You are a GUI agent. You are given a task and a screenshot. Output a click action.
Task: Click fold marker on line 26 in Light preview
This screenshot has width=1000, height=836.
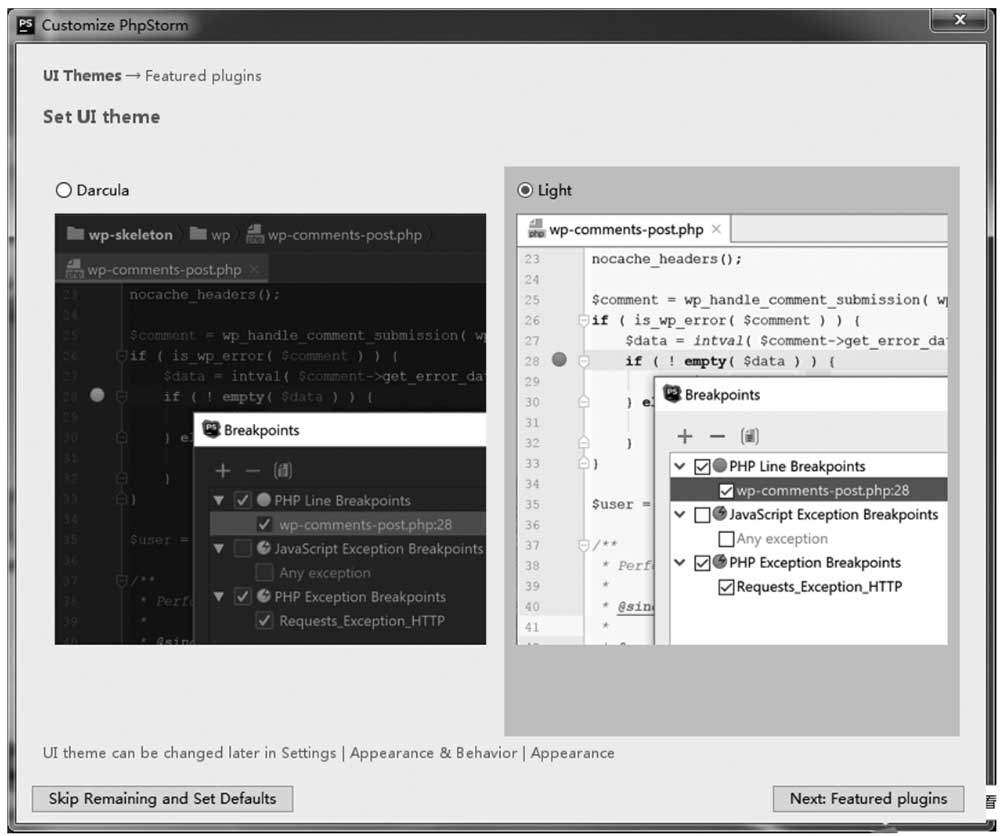click(583, 320)
